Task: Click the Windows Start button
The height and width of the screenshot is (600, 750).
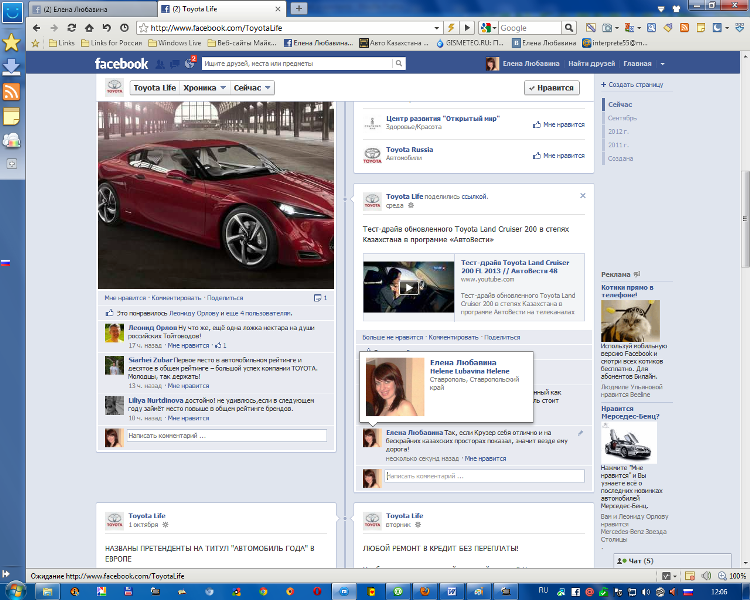Action: [x=14, y=591]
